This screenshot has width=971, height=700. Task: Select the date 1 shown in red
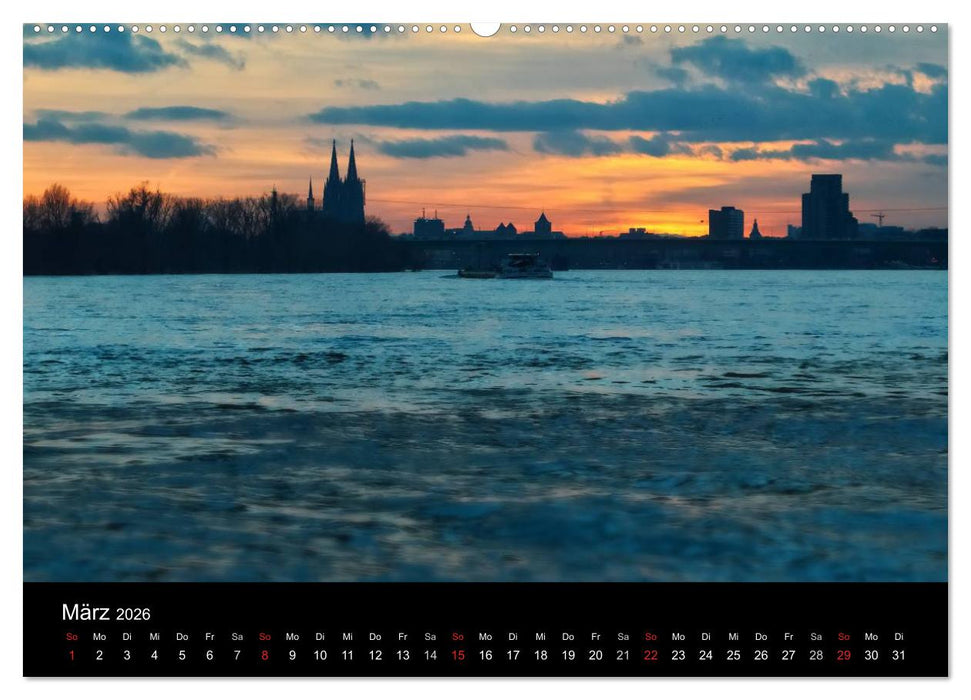72,657
